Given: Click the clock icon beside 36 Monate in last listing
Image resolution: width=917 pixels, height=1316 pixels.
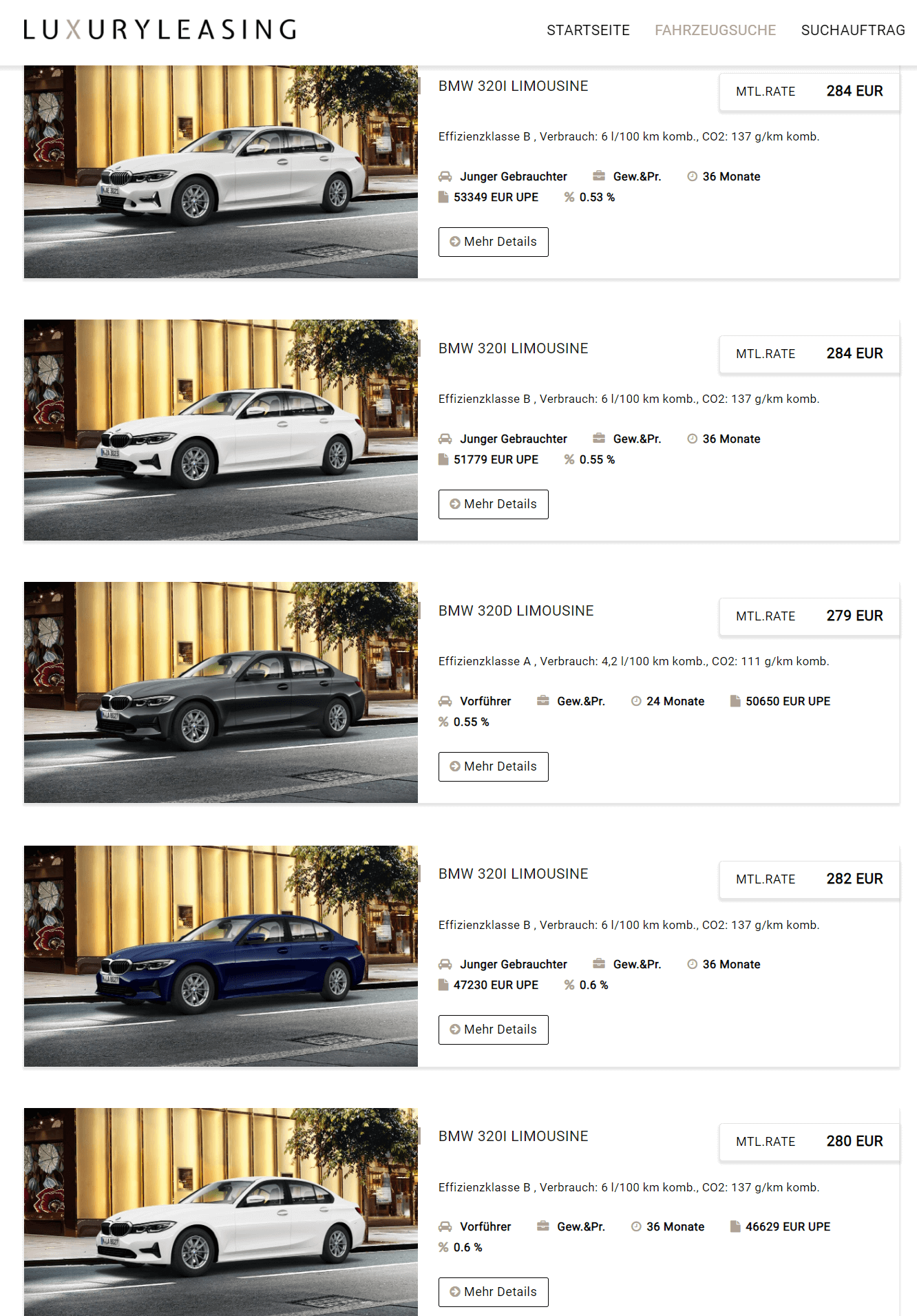Looking at the screenshot, I should pos(636,1226).
